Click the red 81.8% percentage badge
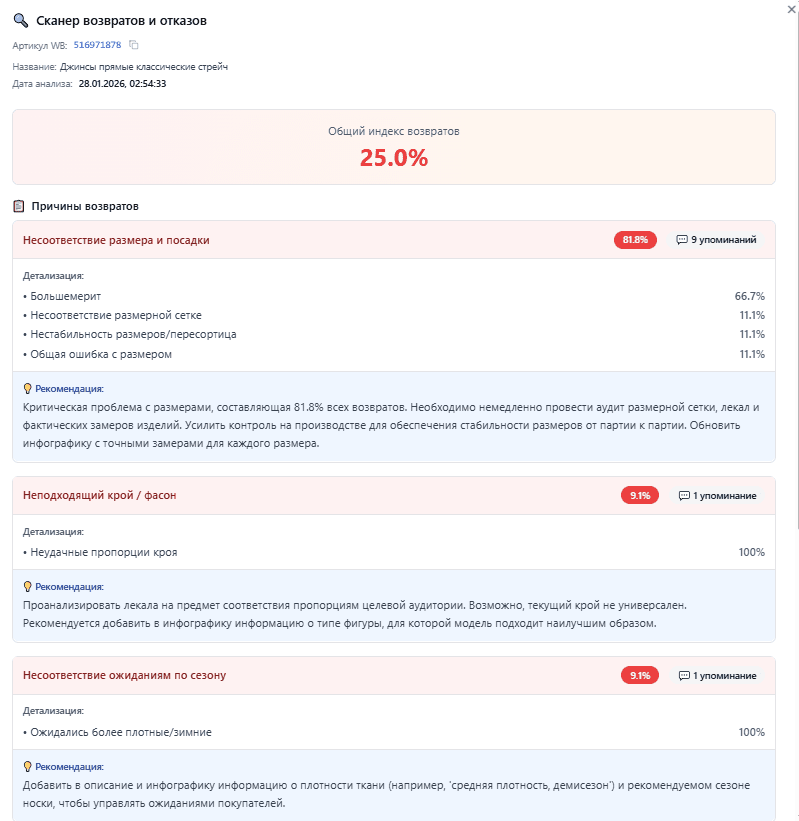The height and width of the screenshot is (821, 799). click(633, 240)
